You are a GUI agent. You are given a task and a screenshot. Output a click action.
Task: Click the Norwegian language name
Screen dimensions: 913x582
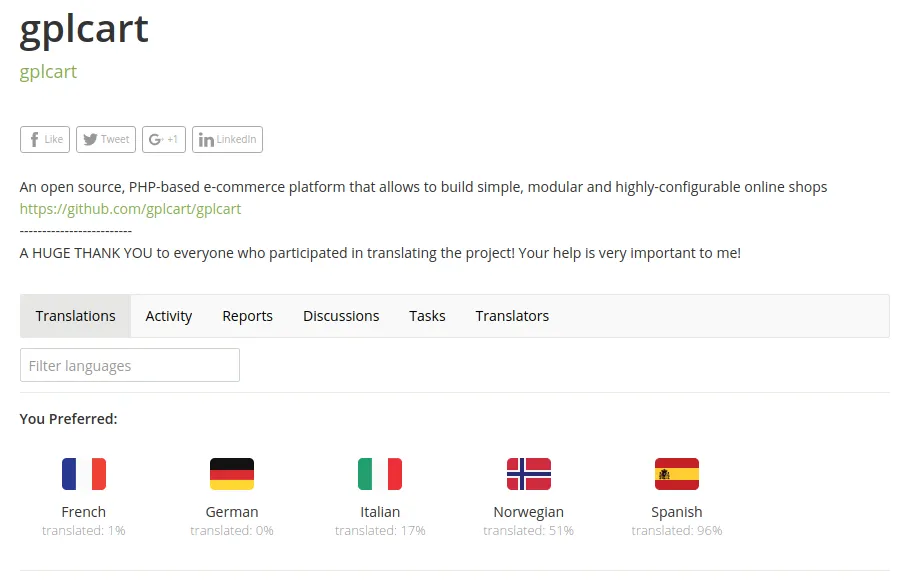(x=529, y=512)
